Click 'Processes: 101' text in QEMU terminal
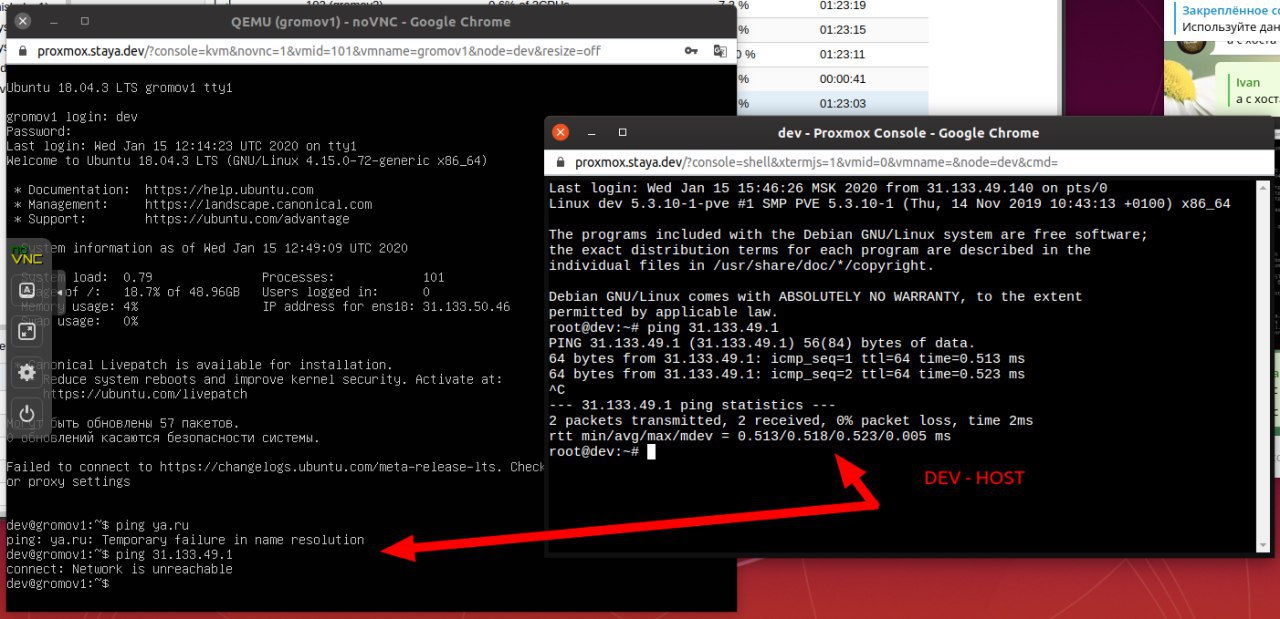Viewport: 1280px width, 619px height. coord(353,277)
